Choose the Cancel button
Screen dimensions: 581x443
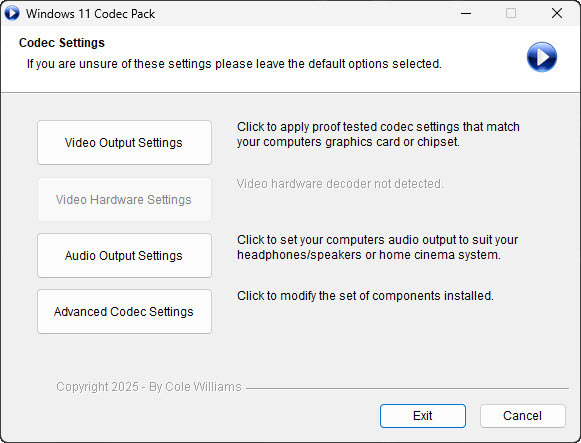[x=523, y=416]
